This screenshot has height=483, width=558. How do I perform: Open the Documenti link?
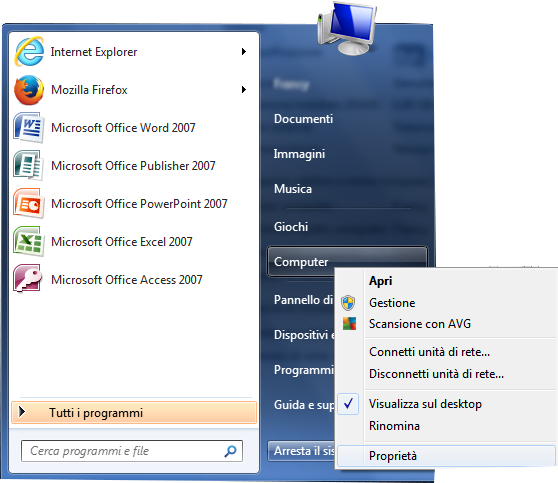(304, 119)
